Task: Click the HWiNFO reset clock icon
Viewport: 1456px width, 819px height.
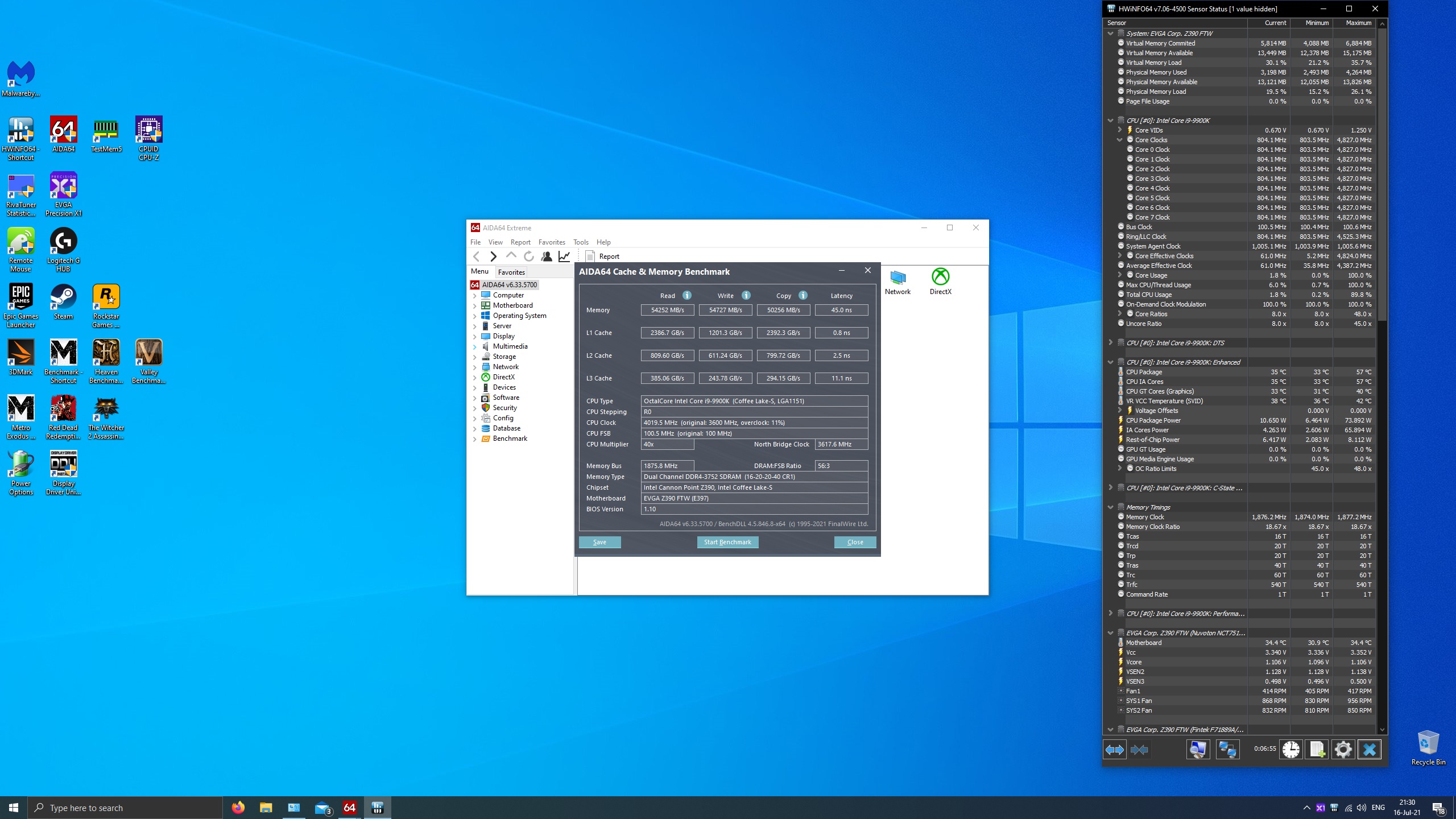Action: [1290, 750]
